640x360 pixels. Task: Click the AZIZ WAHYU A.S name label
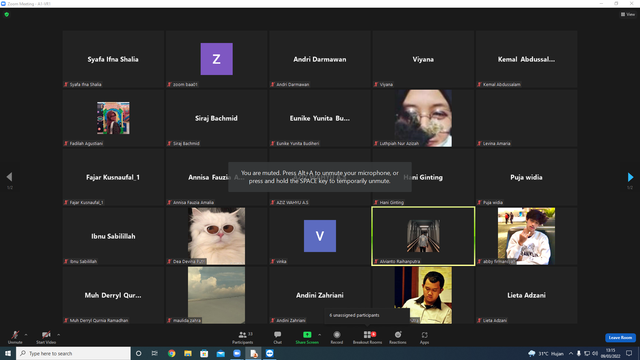pos(292,202)
